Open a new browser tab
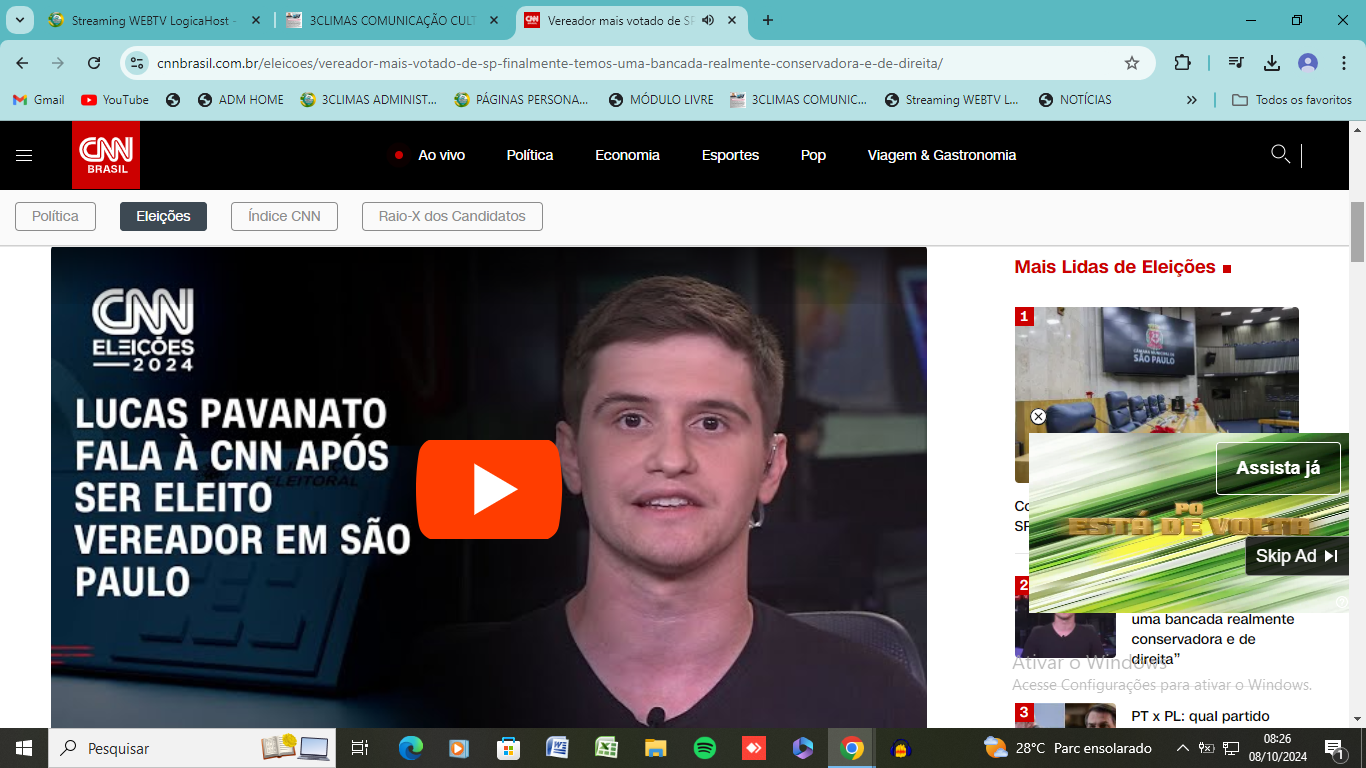 coord(768,20)
